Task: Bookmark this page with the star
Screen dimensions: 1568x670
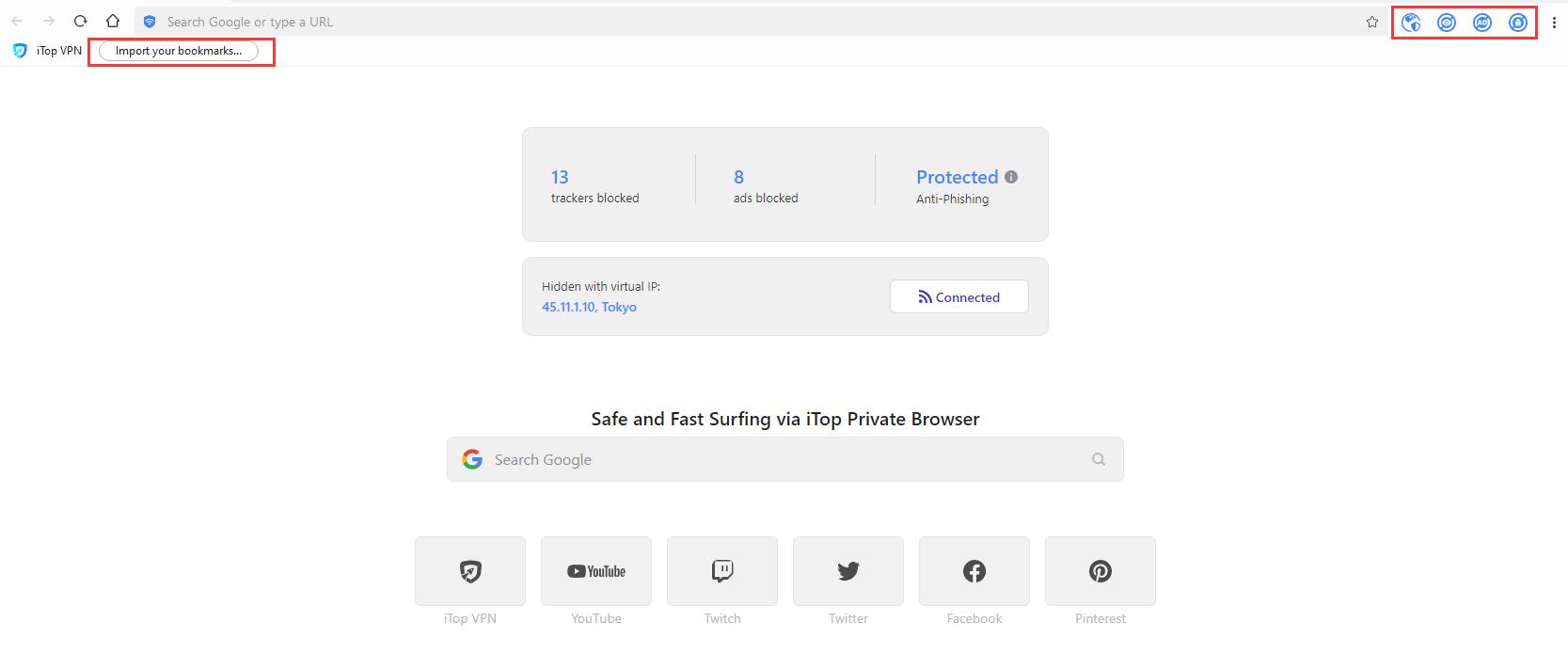Action: (1372, 22)
